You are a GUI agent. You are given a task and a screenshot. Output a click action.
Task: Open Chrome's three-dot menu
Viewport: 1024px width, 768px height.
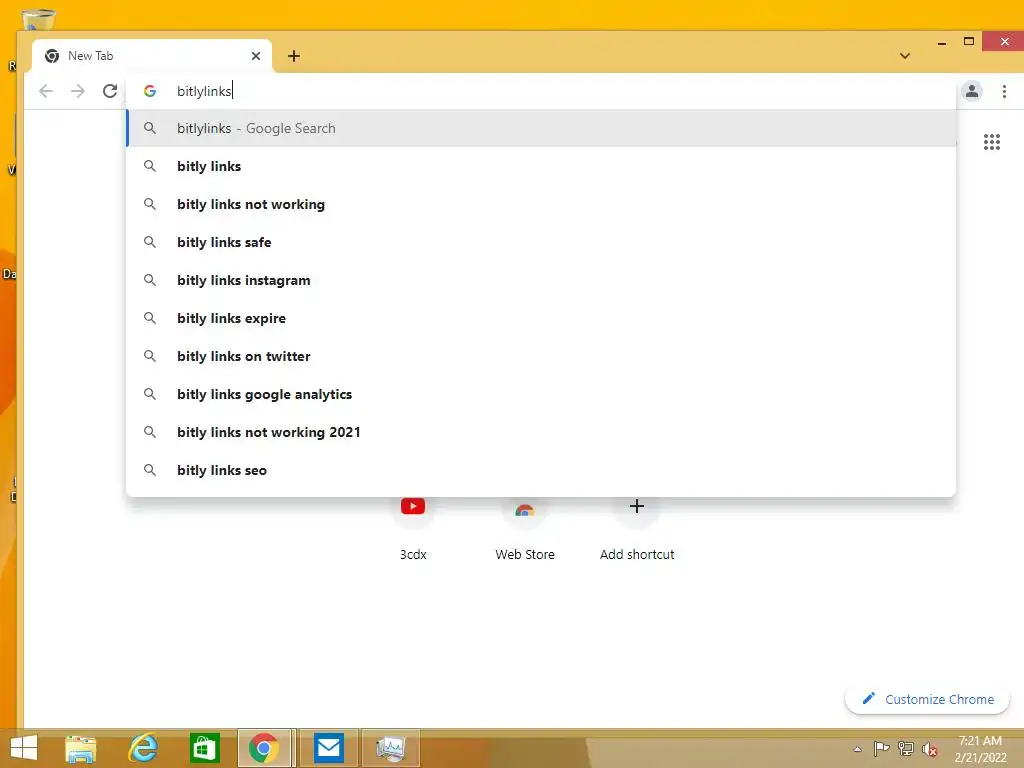[x=1004, y=91]
